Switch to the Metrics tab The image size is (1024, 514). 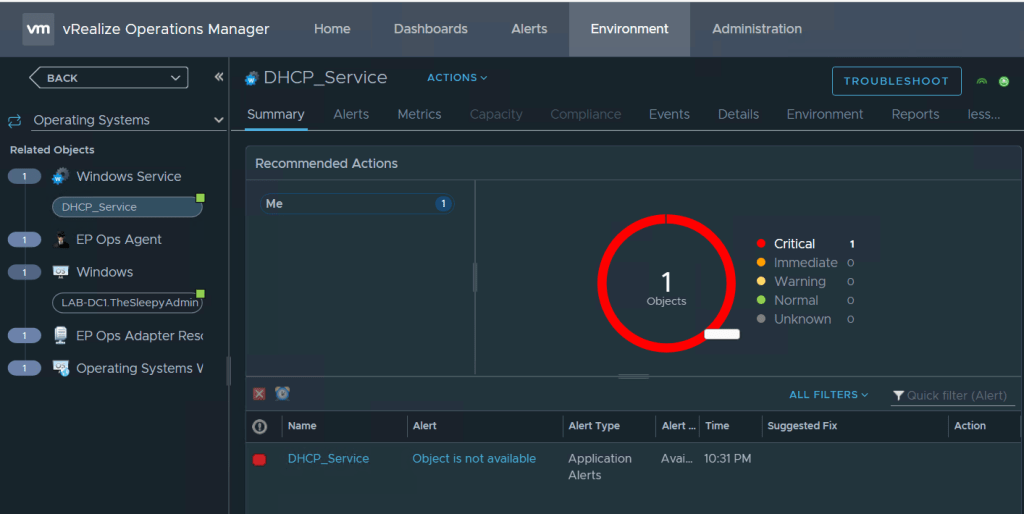419,114
